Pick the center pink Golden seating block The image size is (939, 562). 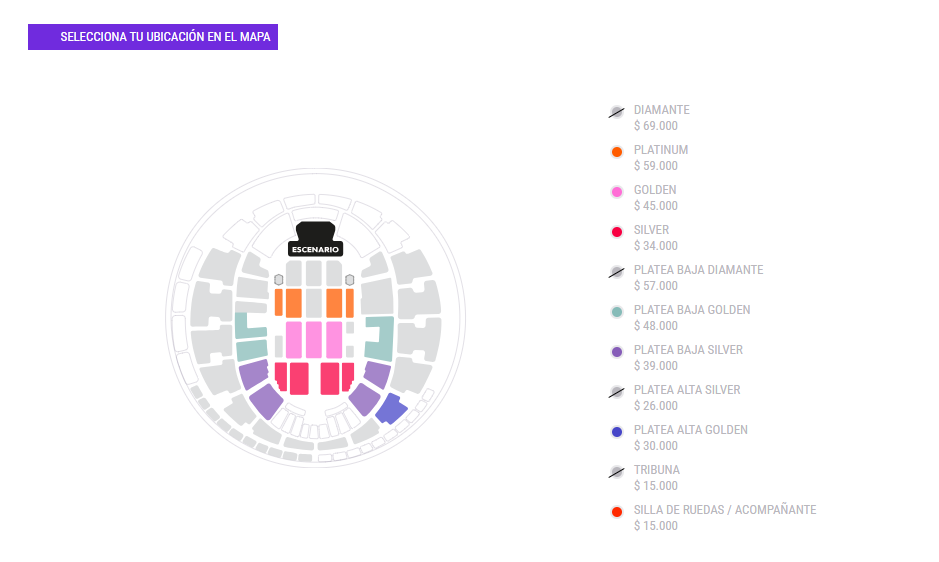(314, 340)
